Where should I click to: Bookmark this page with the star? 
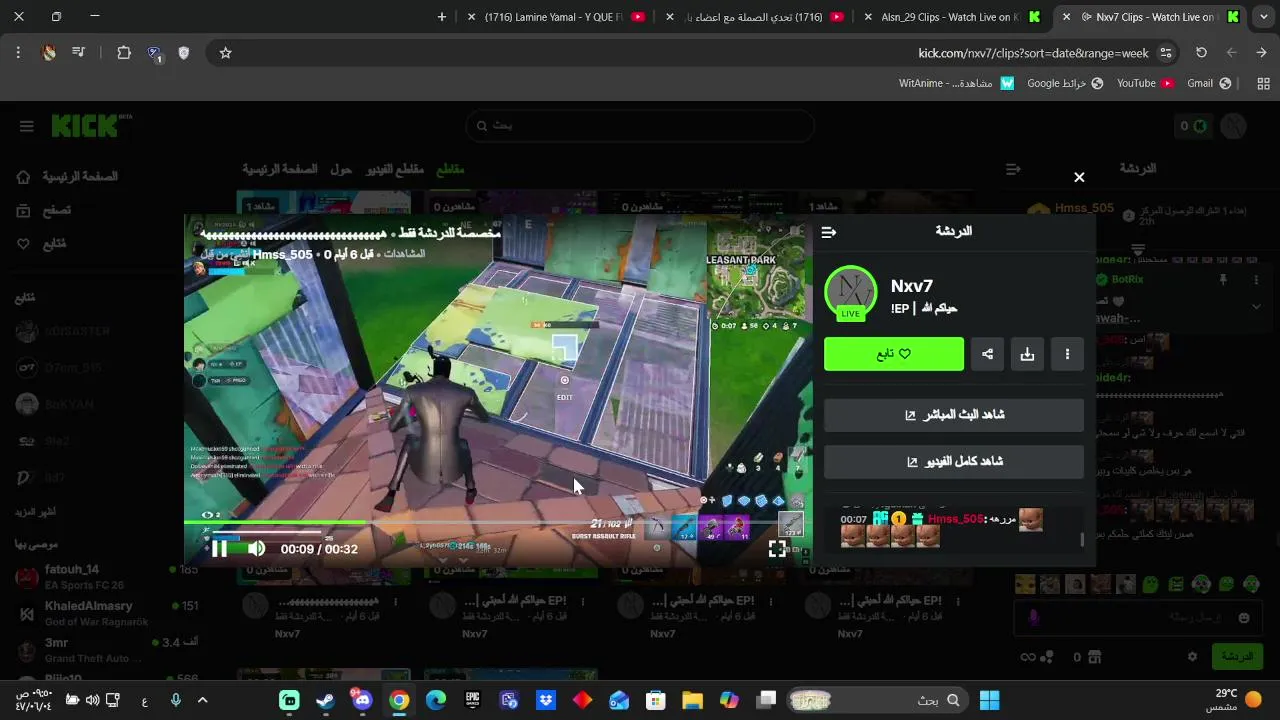coord(225,53)
